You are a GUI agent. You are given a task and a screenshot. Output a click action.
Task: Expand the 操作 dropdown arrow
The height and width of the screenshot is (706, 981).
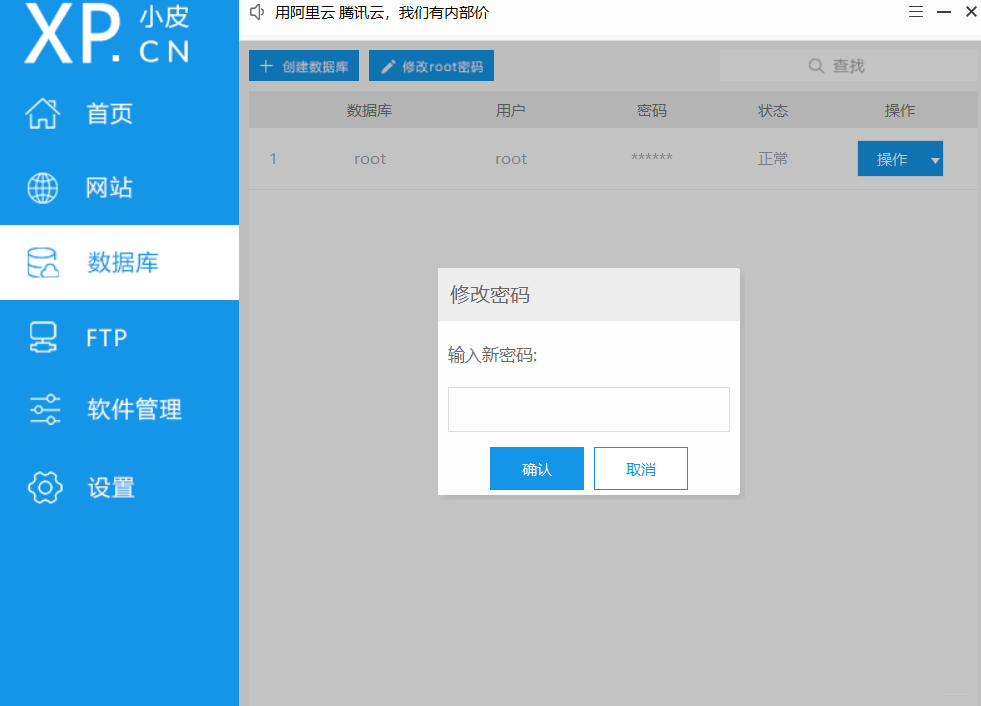(x=935, y=160)
